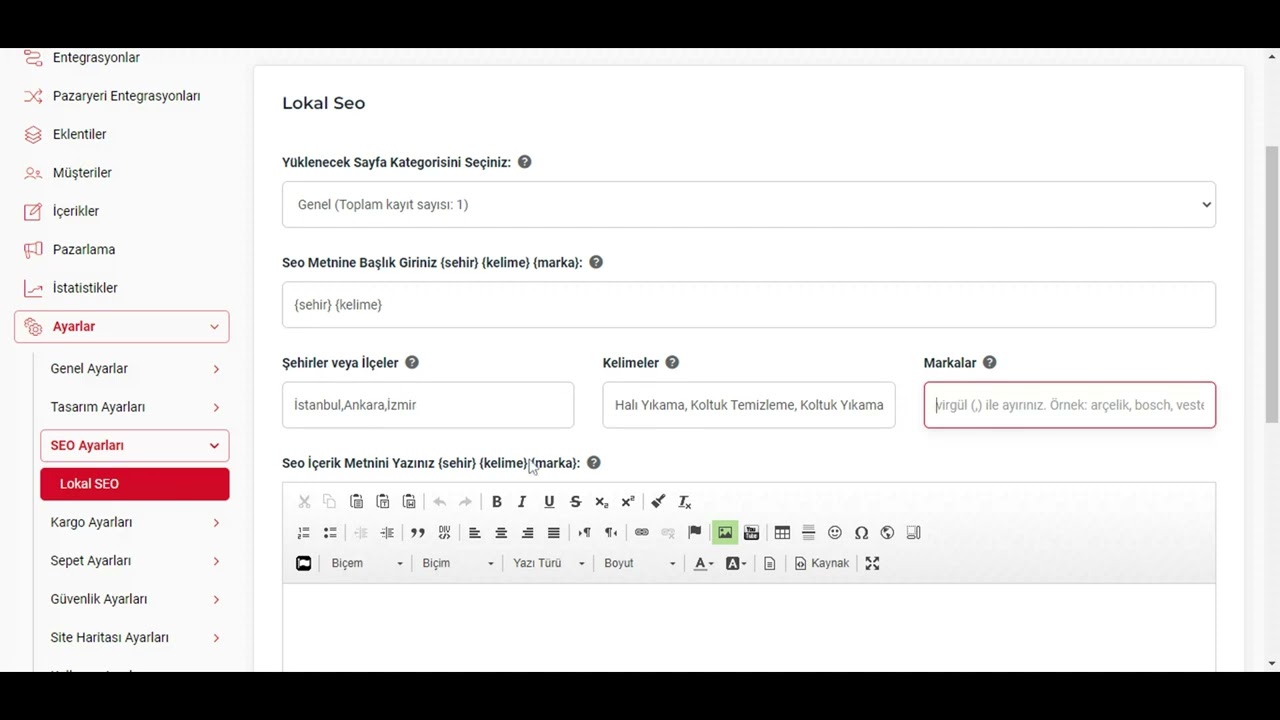Viewport: 1280px width, 720px height.
Task: Expand Tasarım Ayarları submenu
Action: [x=135, y=407]
